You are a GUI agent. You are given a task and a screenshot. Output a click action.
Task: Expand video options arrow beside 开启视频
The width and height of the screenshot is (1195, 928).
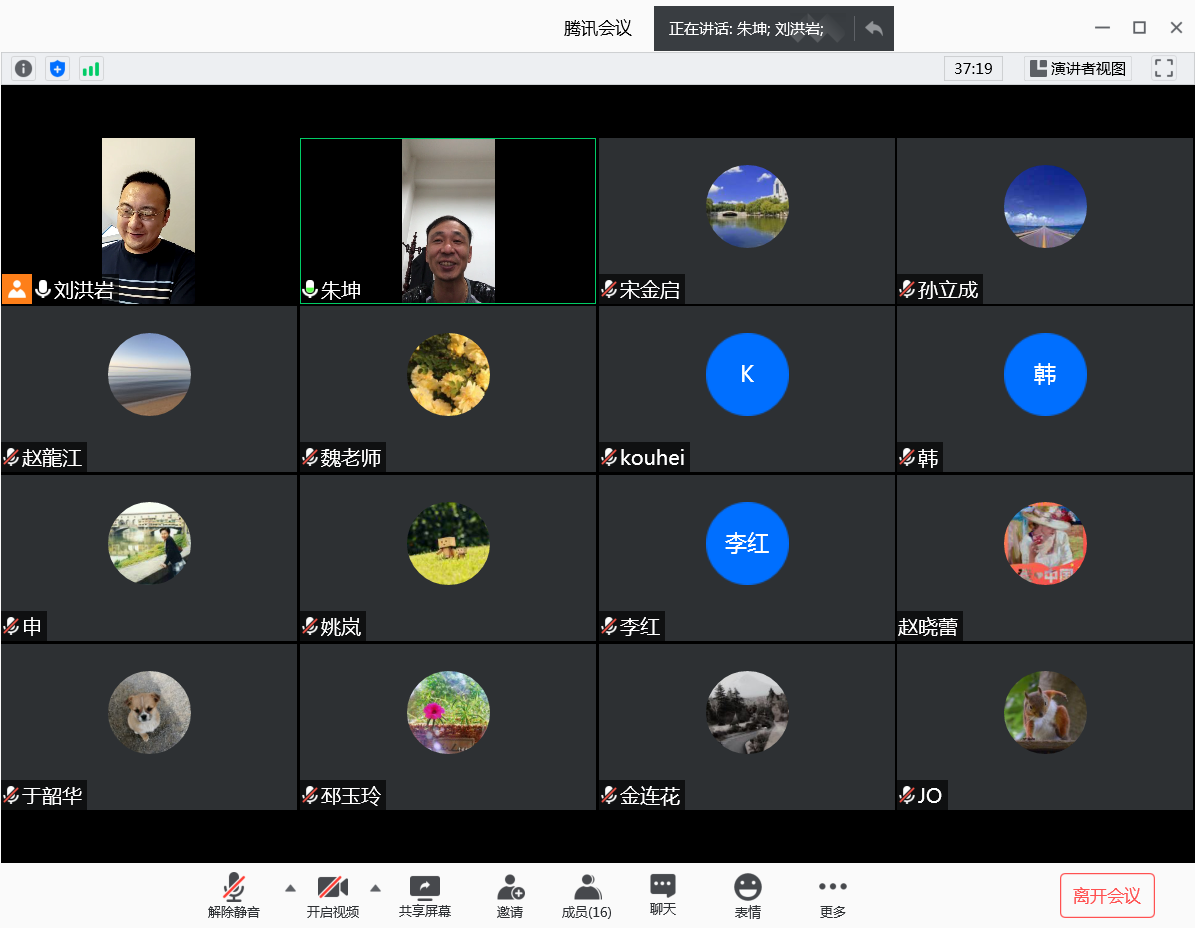tap(375, 887)
